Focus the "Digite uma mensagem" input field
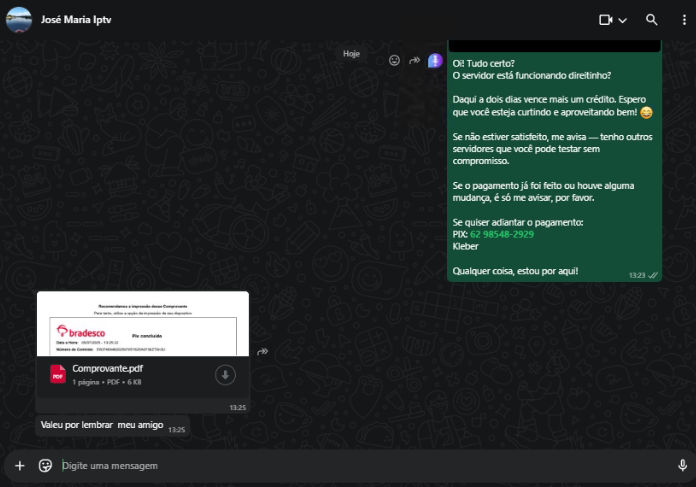The image size is (696, 487). (364, 466)
